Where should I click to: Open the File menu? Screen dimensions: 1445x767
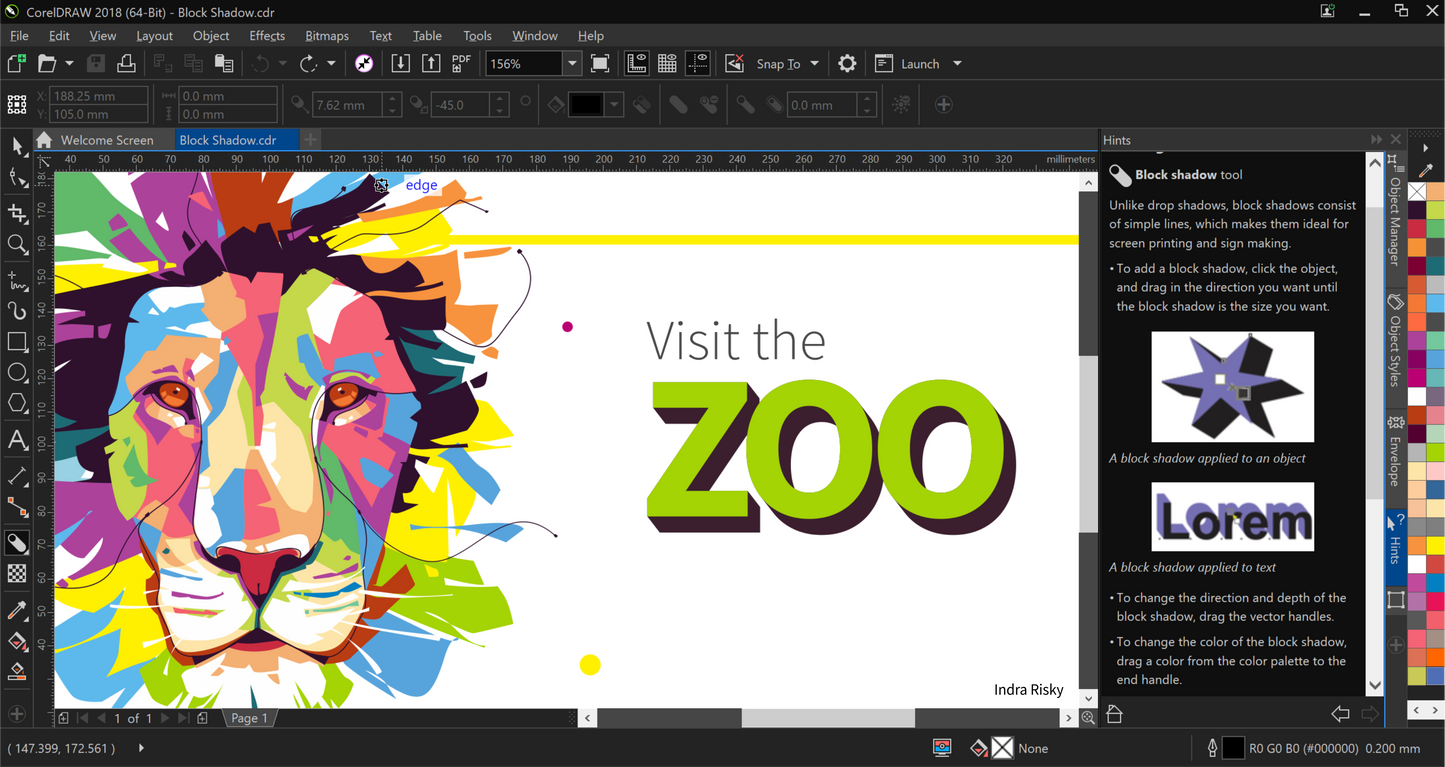(19, 35)
